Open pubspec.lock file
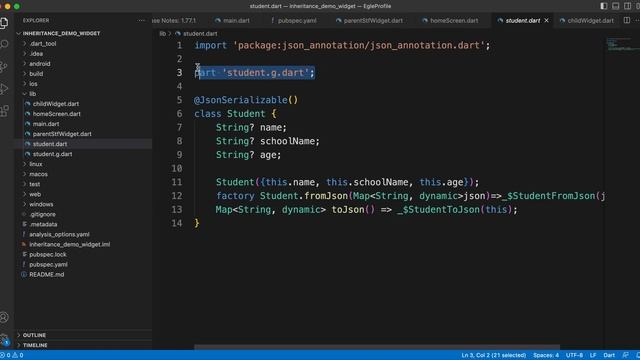Screen dimensions: 640x360 pos(48,254)
